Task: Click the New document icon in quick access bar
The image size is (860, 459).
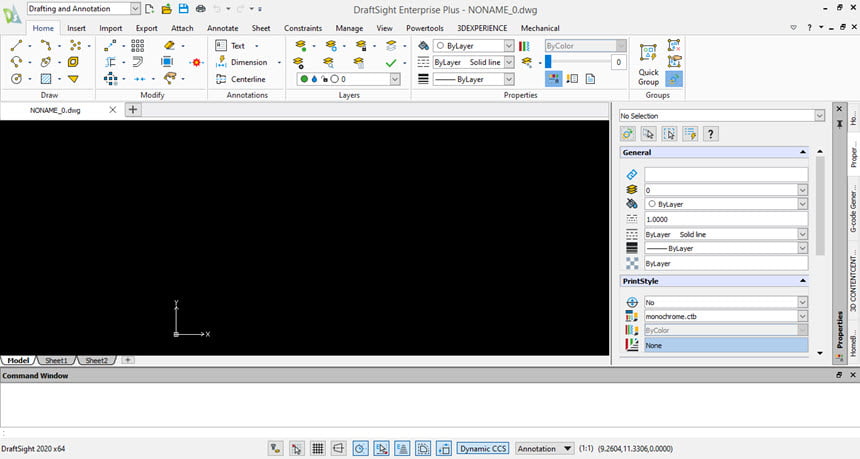Action: point(149,9)
